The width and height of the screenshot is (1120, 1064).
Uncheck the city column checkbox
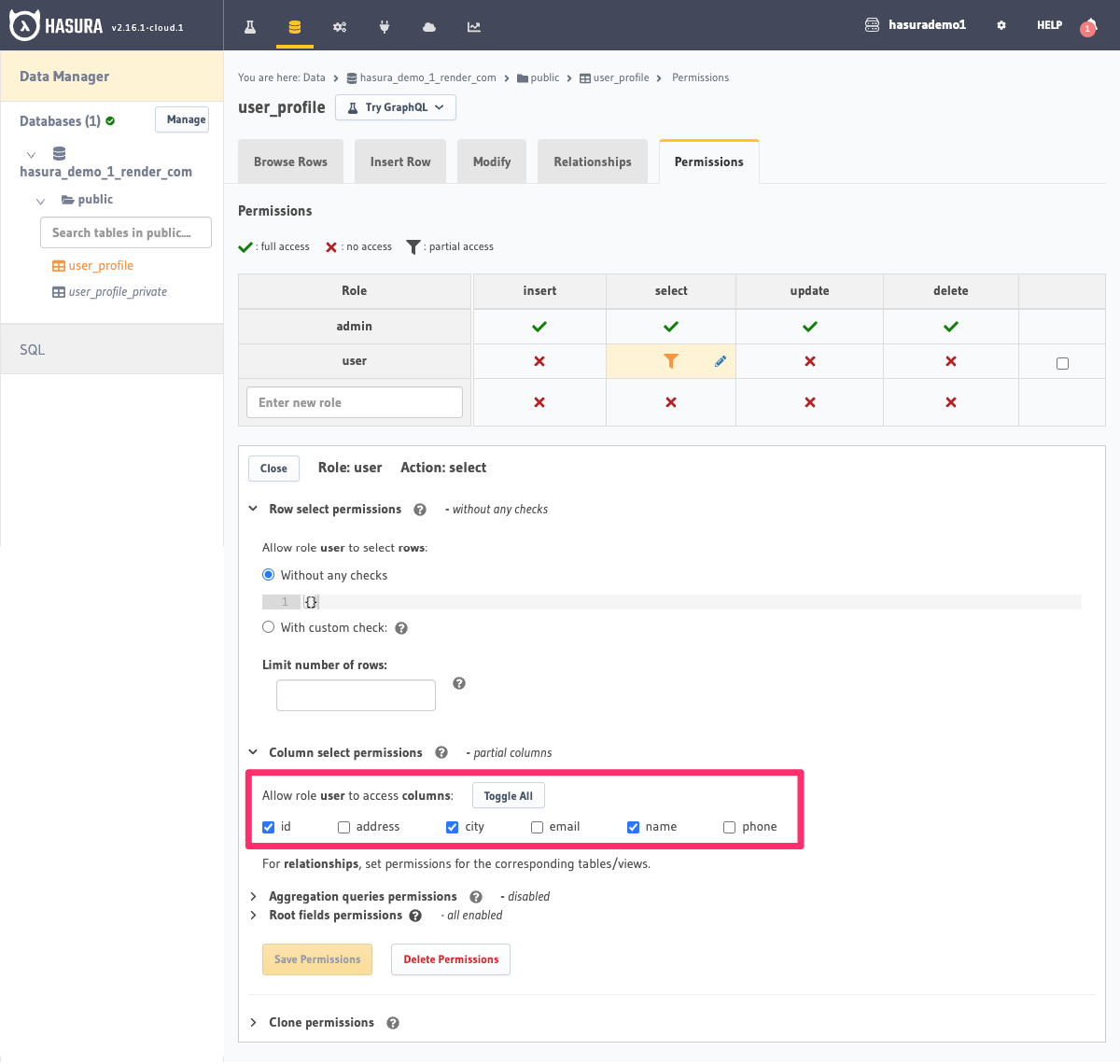tap(454, 827)
